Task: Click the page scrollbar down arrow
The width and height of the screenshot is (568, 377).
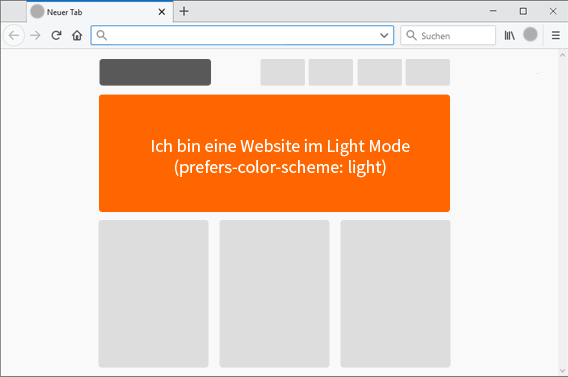Action: pyautogui.click(x=562, y=371)
